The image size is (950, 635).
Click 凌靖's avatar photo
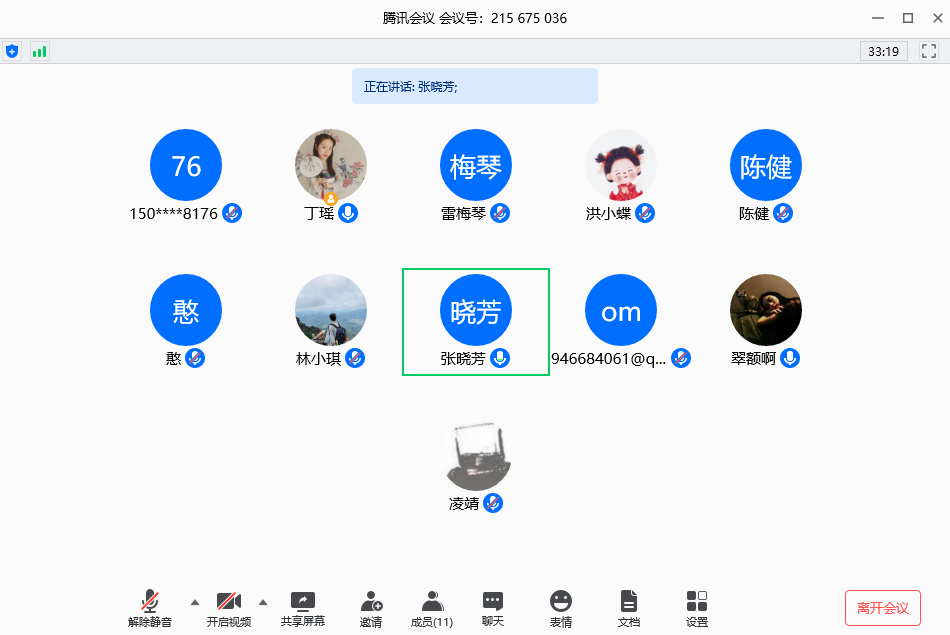(476, 456)
